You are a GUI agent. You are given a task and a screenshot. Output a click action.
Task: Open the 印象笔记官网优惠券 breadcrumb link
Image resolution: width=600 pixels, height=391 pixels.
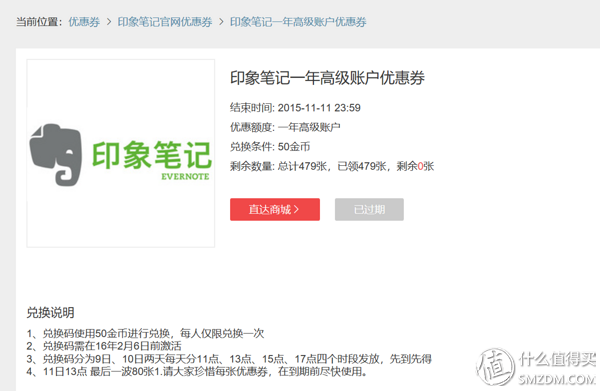[x=165, y=22]
